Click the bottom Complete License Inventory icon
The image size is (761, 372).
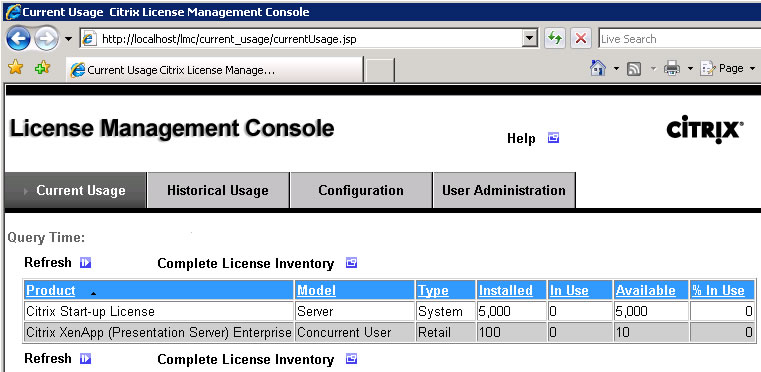point(351,359)
